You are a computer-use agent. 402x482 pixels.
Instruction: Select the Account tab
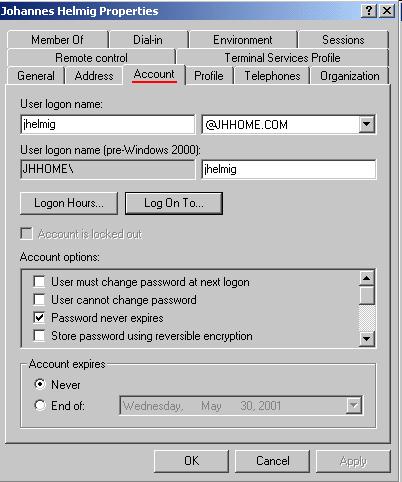coord(154,74)
